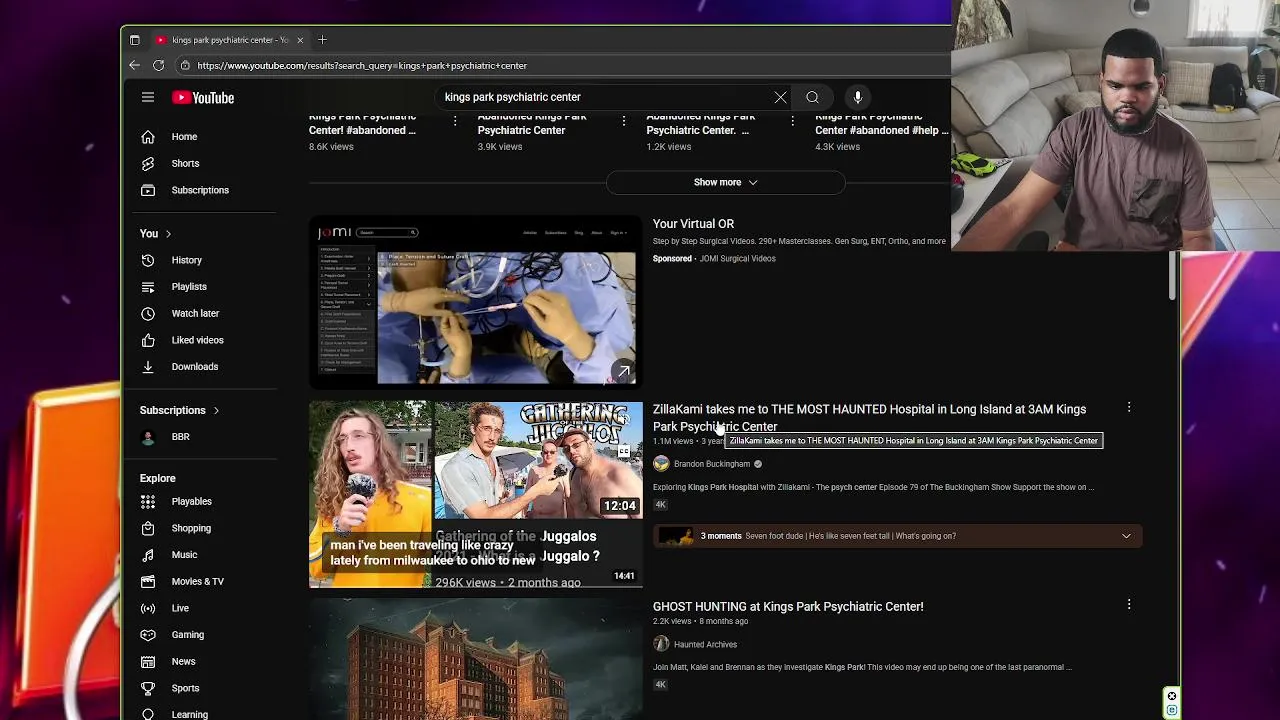Viewport: 1280px width, 720px height.
Task: Open a new browser tab
Action: (322, 40)
